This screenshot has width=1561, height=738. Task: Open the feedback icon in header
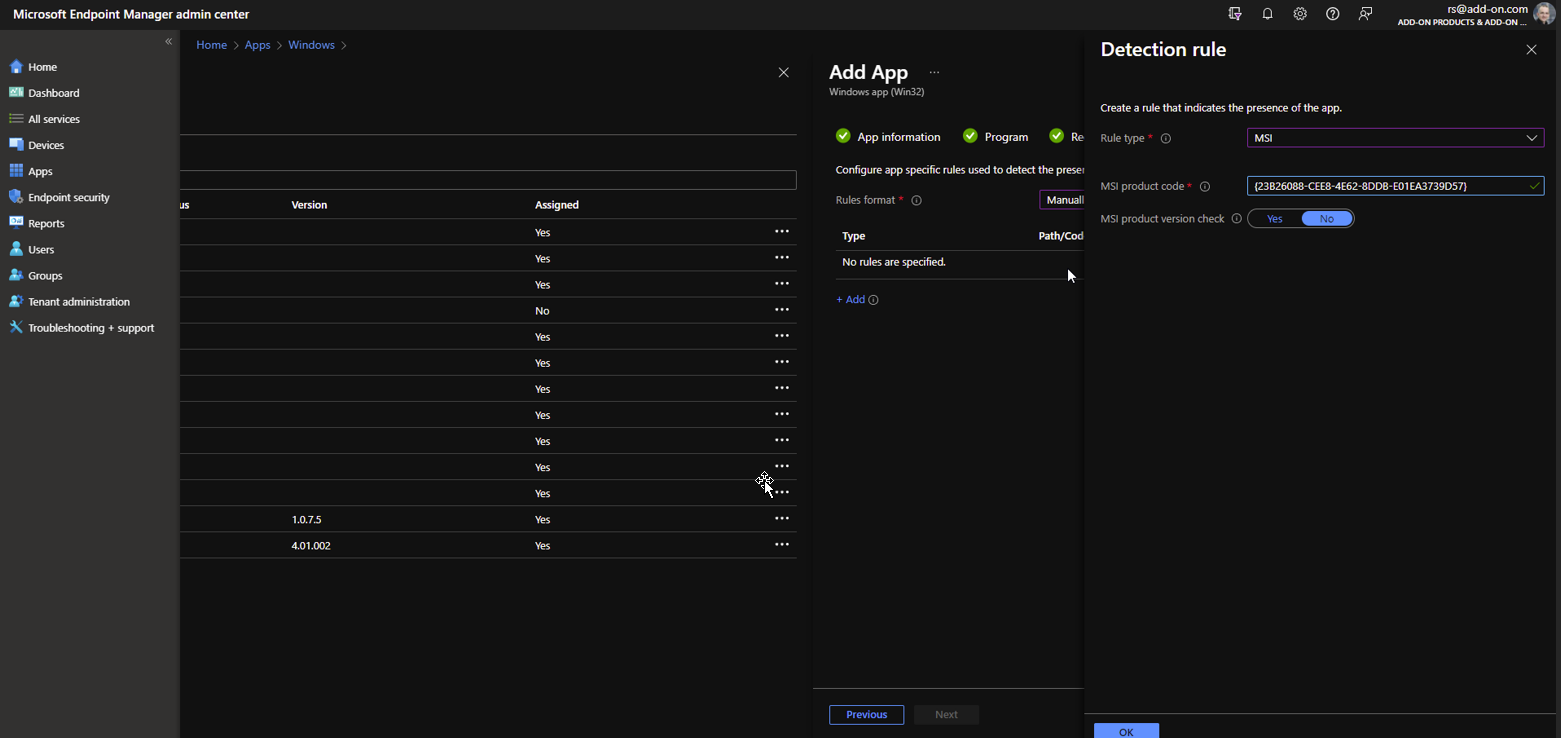click(1365, 14)
